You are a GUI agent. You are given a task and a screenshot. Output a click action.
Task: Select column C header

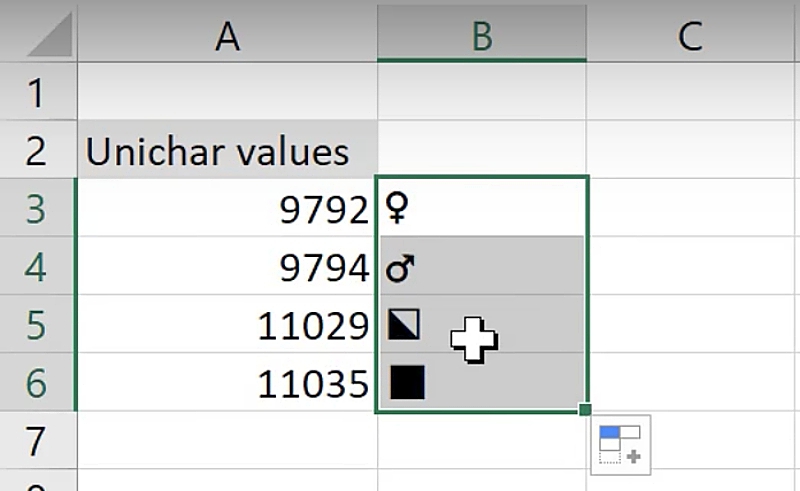689,36
